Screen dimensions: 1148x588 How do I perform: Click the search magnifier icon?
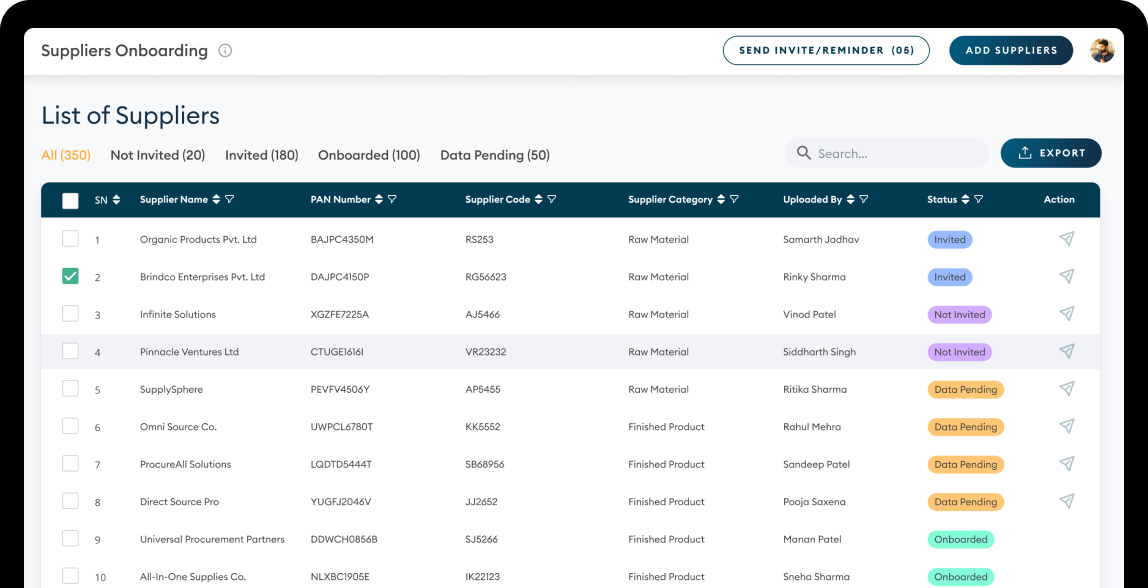(x=804, y=153)
